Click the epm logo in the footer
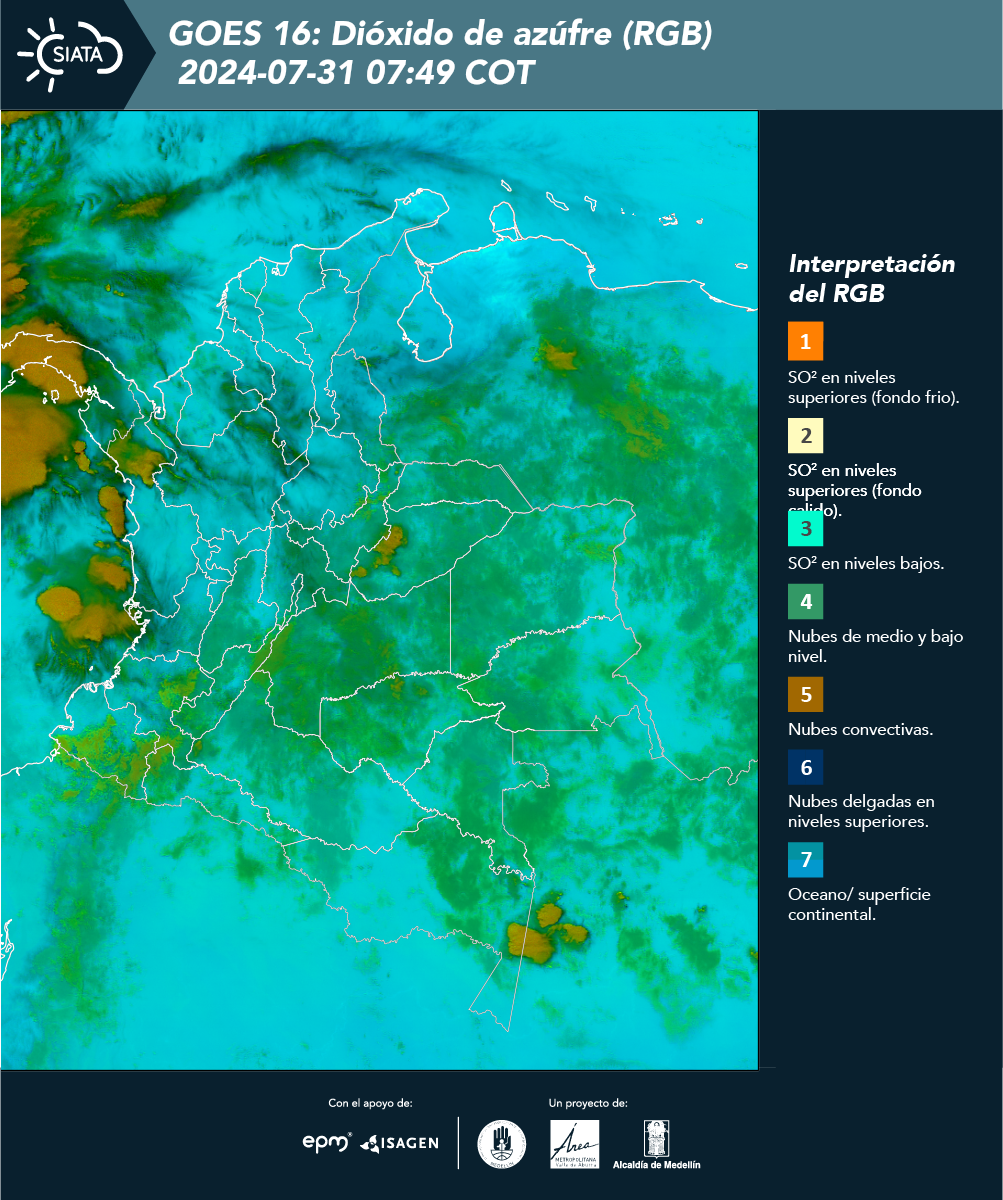This screenshot has width=1003, height=1200. click(327, 1142)
